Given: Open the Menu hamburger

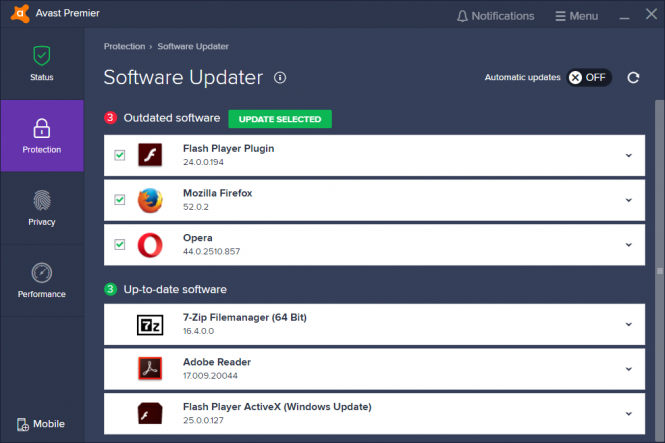Looking at the screenshot, I should click(x=576, y=16).
